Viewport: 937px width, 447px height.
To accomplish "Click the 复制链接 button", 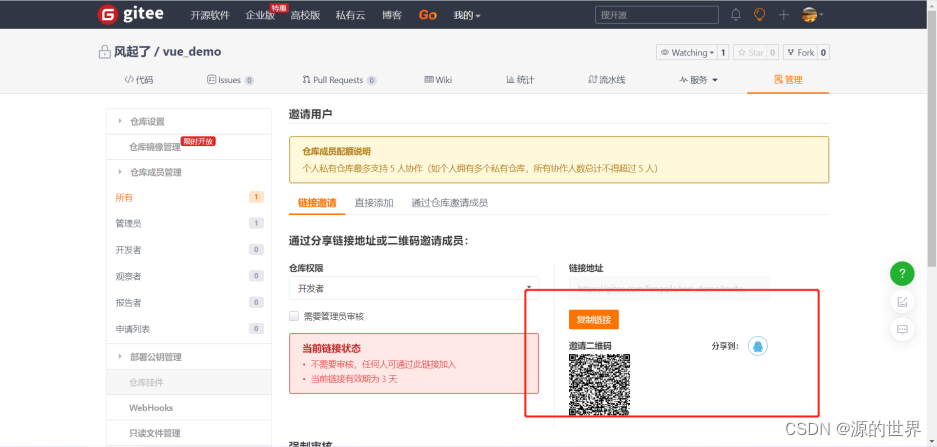I will pyautogui.click(x=593, y=319).
